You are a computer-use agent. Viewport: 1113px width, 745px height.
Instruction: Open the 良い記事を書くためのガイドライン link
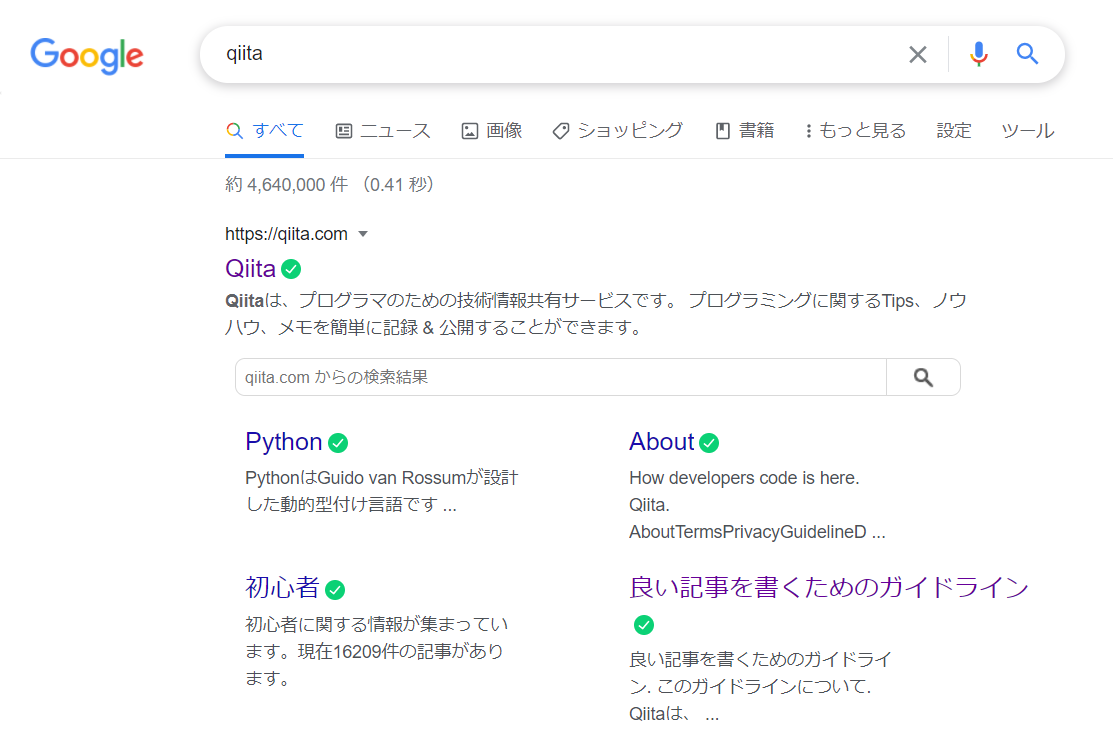pos(828,587)
